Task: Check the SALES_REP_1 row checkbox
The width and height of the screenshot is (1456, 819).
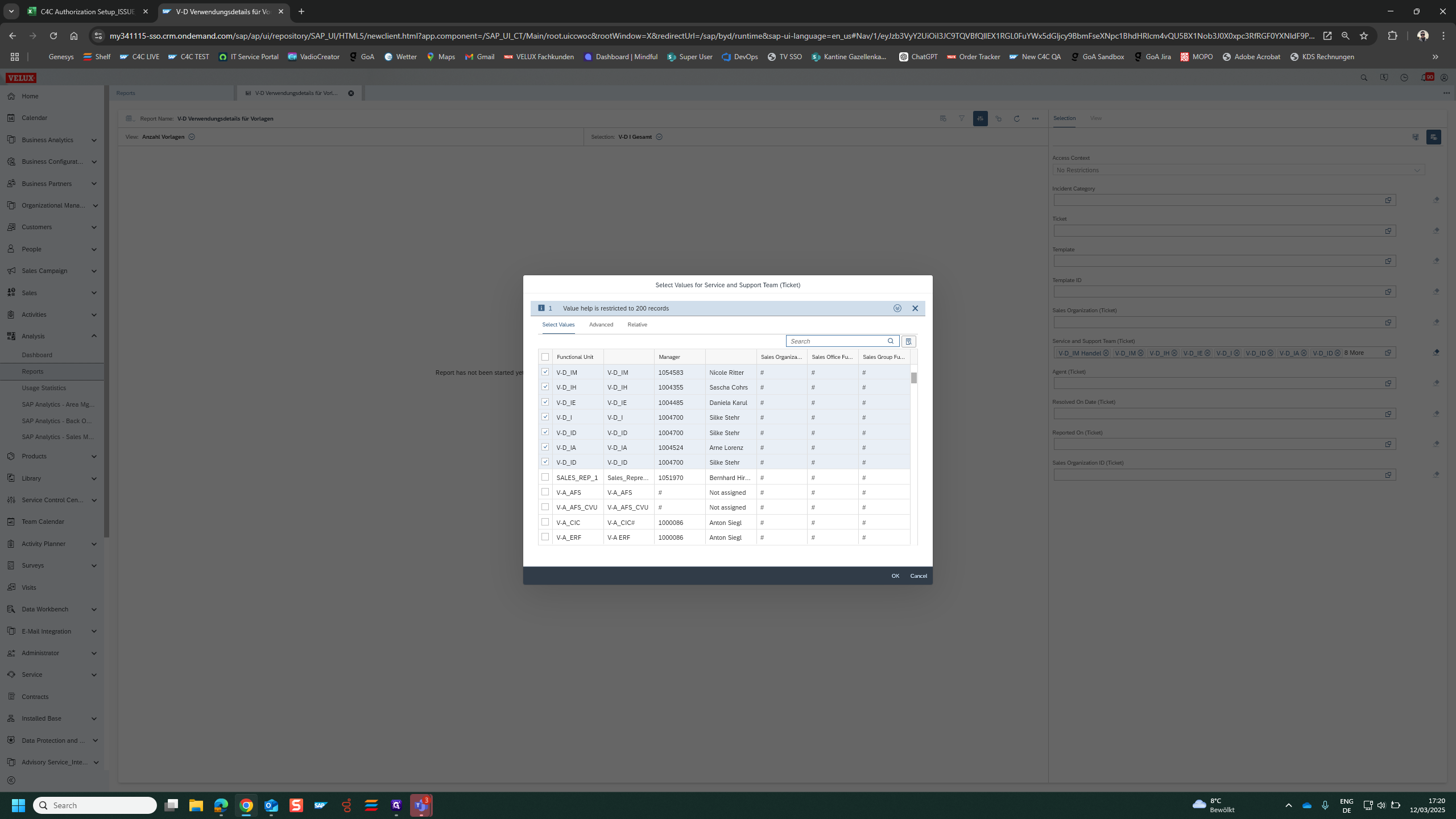Action: tap(545, 477)
